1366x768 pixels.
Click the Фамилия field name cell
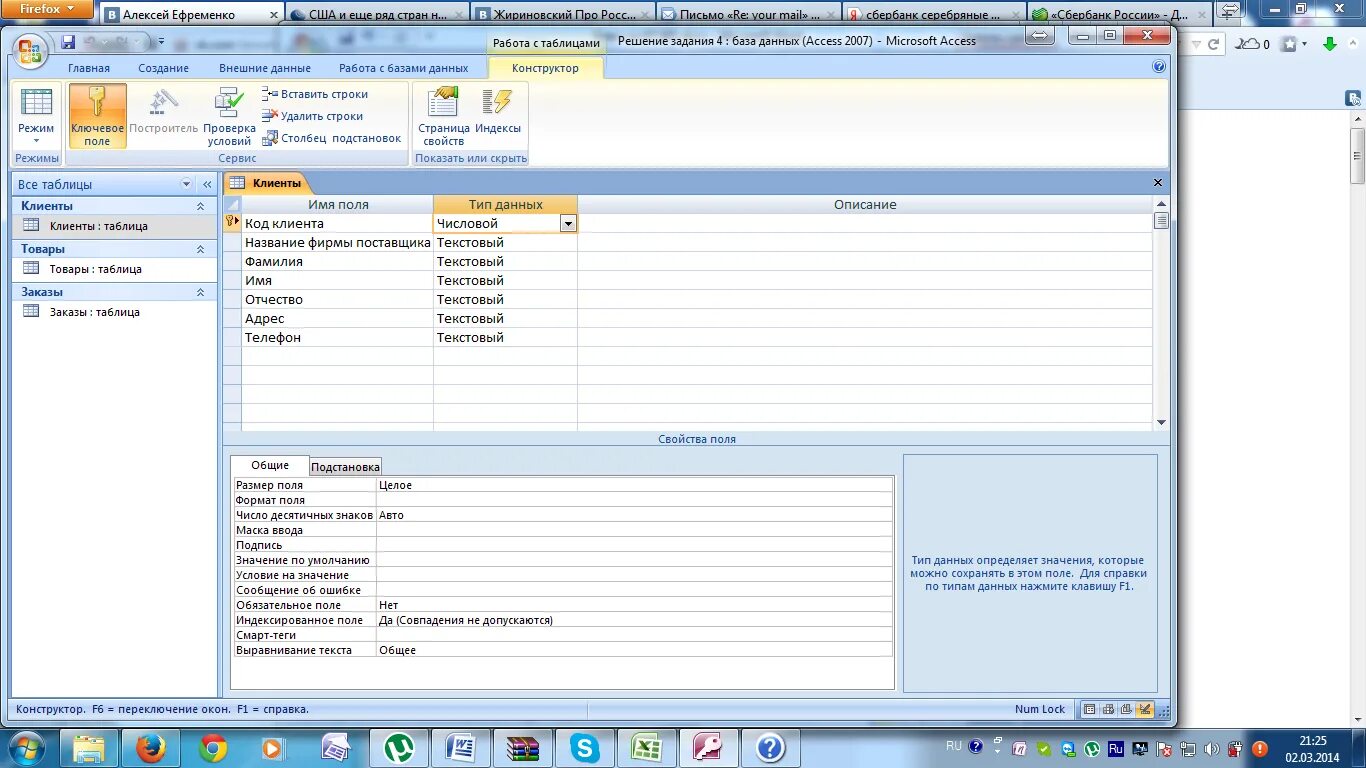(337, 262)
